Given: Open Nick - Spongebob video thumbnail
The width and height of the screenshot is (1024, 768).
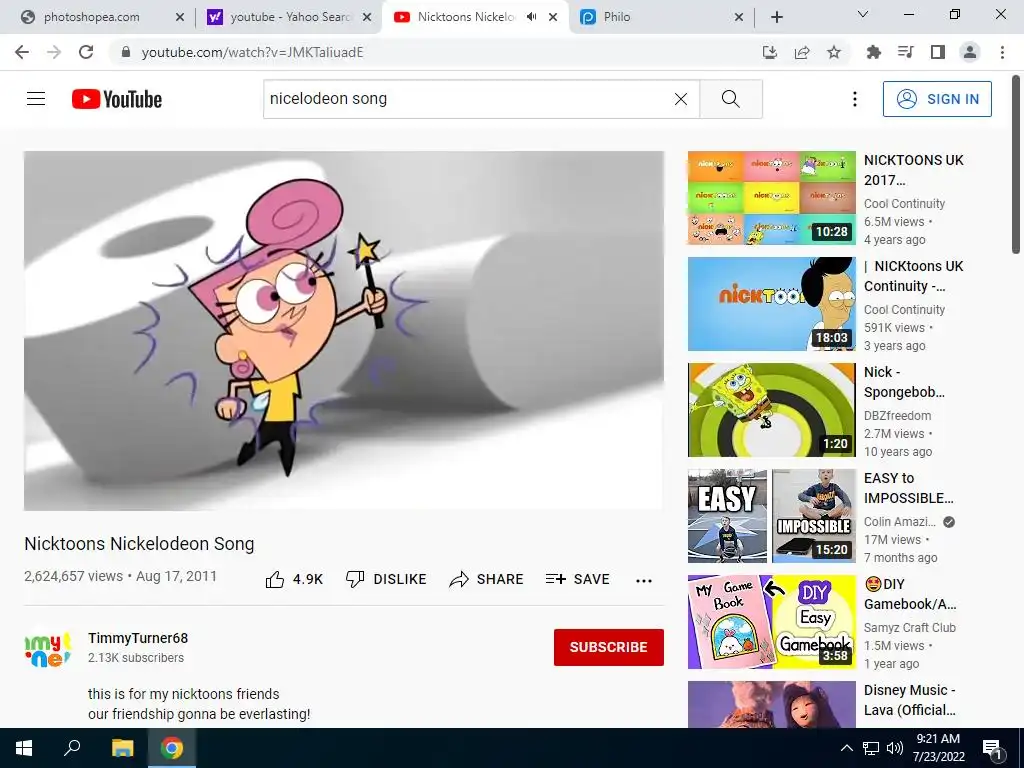Looking at the screenshot, I should 771,409.
